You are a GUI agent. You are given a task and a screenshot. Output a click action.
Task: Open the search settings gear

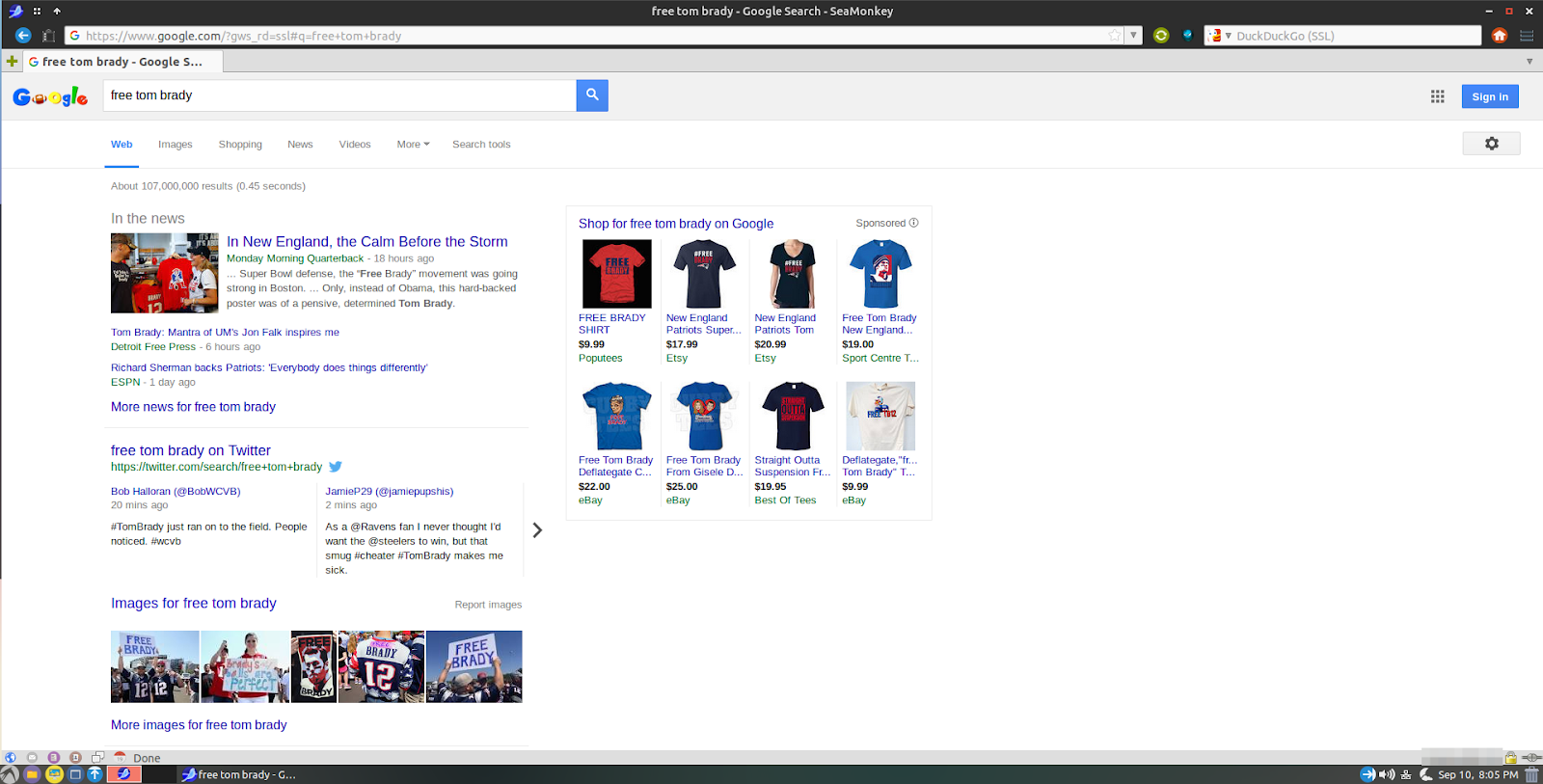tap(1491, 144)
